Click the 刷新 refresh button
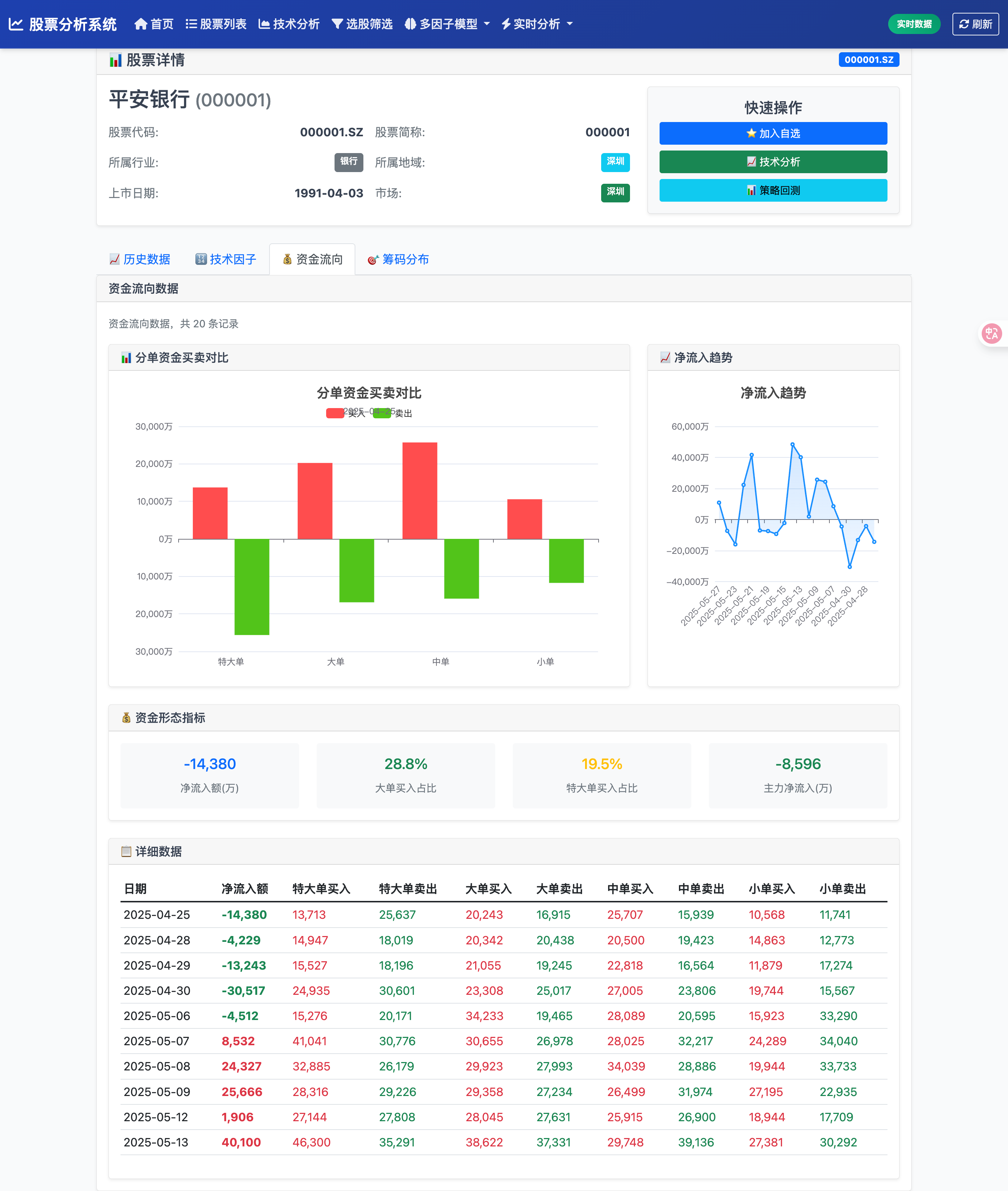 (975, 24)
